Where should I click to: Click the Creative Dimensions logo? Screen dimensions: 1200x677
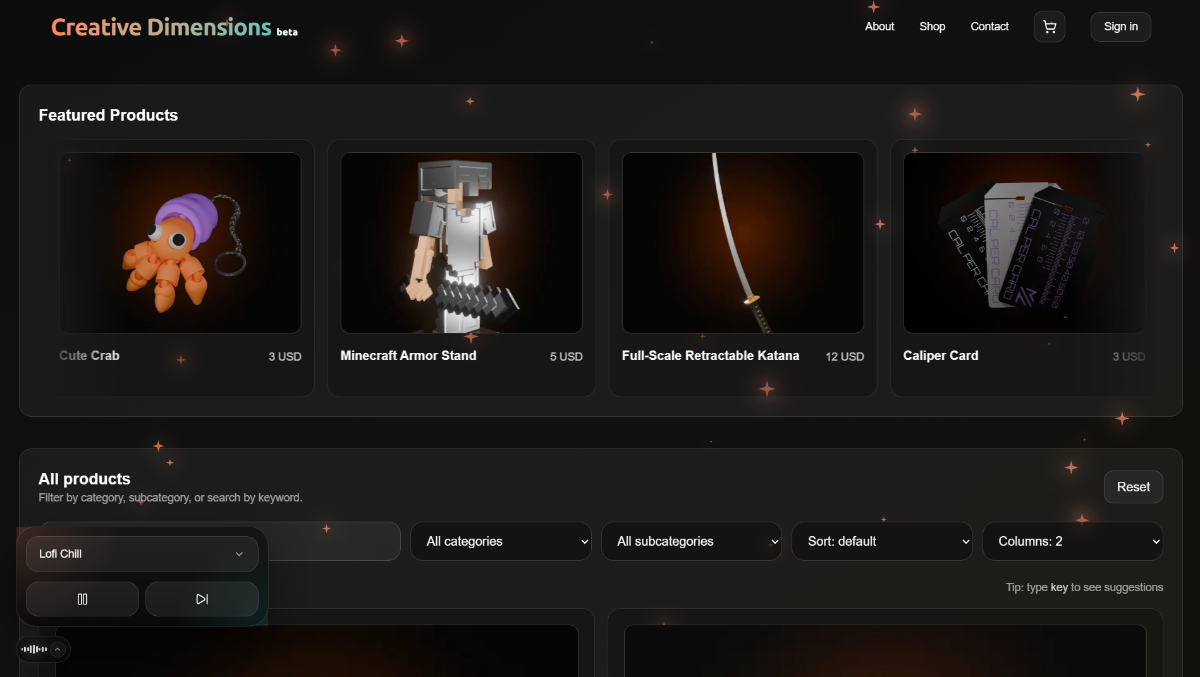point(162,28)
